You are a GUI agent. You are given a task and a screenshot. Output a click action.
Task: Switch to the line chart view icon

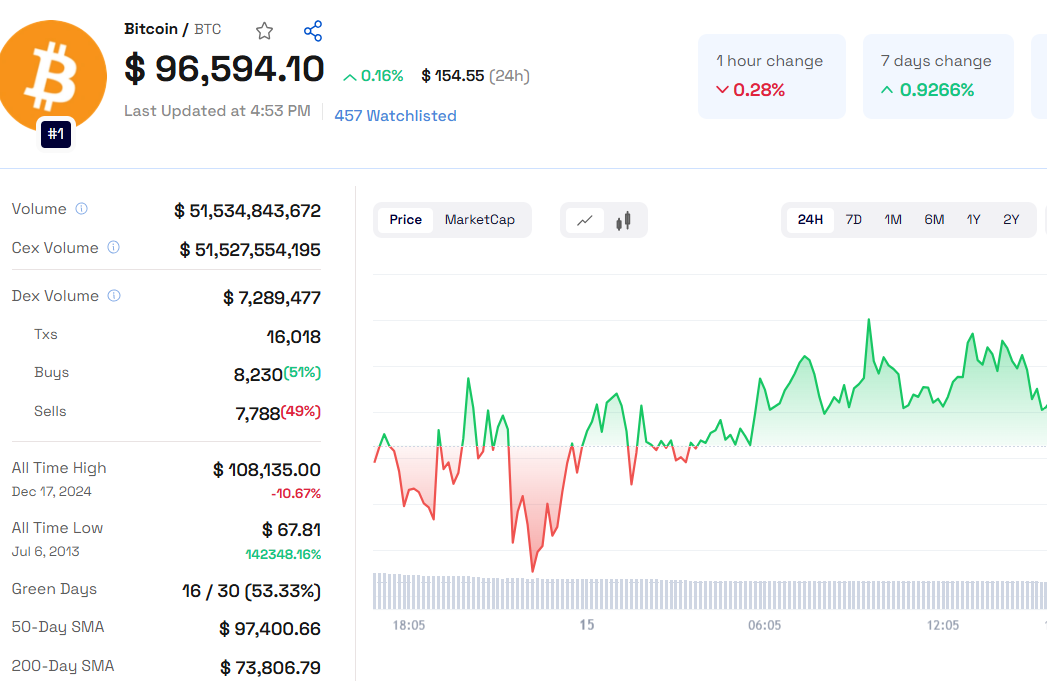click(x=585, y=220)
